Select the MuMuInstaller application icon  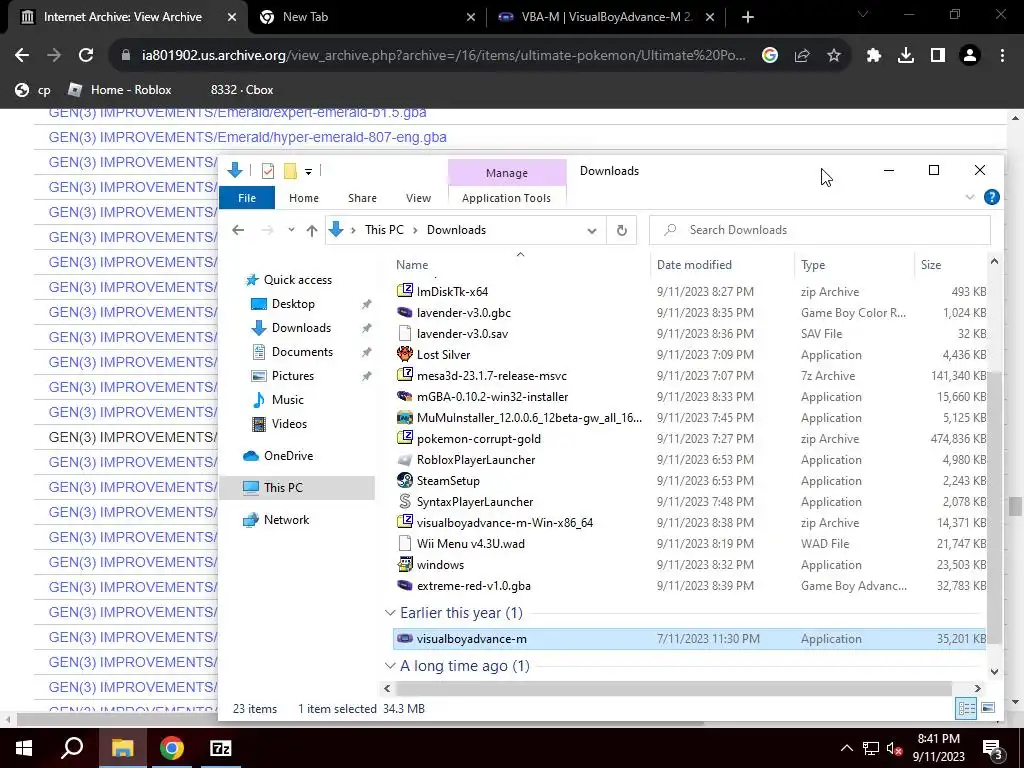tap(405, 417)
